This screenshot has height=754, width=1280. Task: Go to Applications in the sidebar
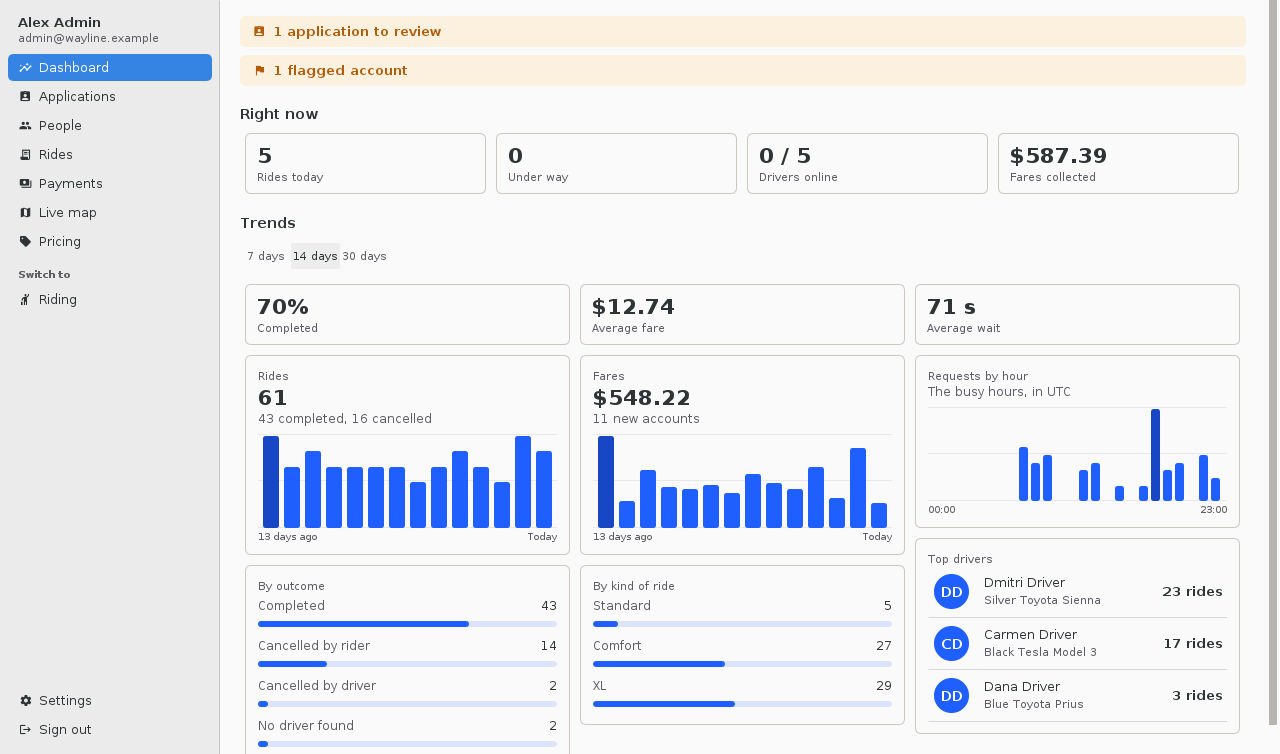point(110,97)
